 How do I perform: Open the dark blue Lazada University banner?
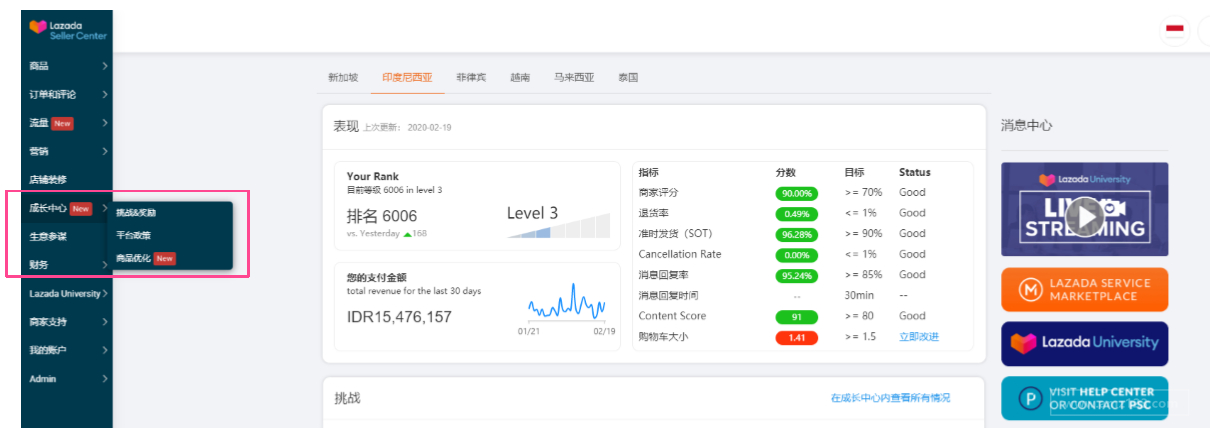[1084, 343]
